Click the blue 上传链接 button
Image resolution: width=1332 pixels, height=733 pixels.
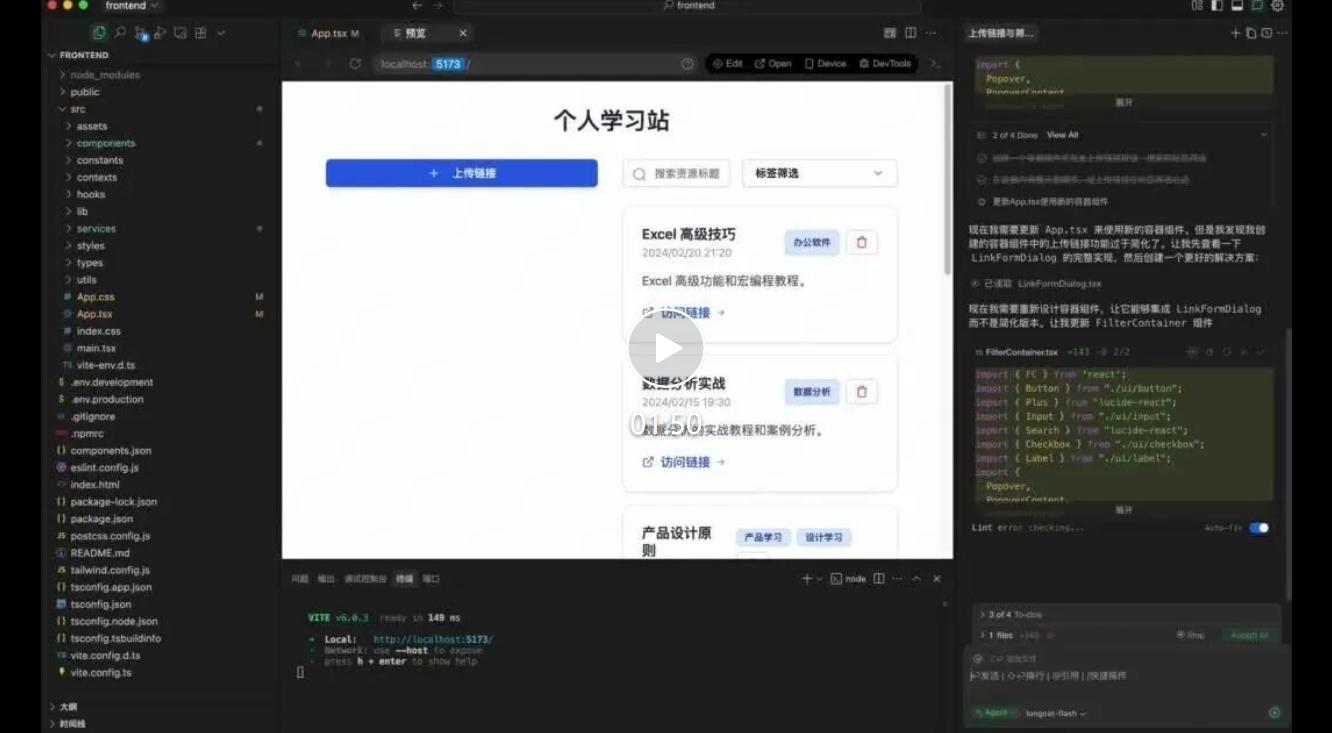click(x=461, y=173)
